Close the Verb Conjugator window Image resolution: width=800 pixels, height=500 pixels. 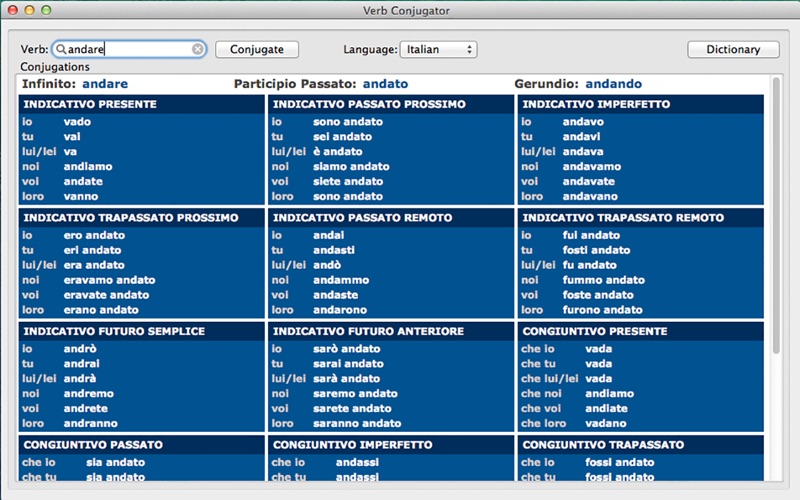click(x=13, y=10)
